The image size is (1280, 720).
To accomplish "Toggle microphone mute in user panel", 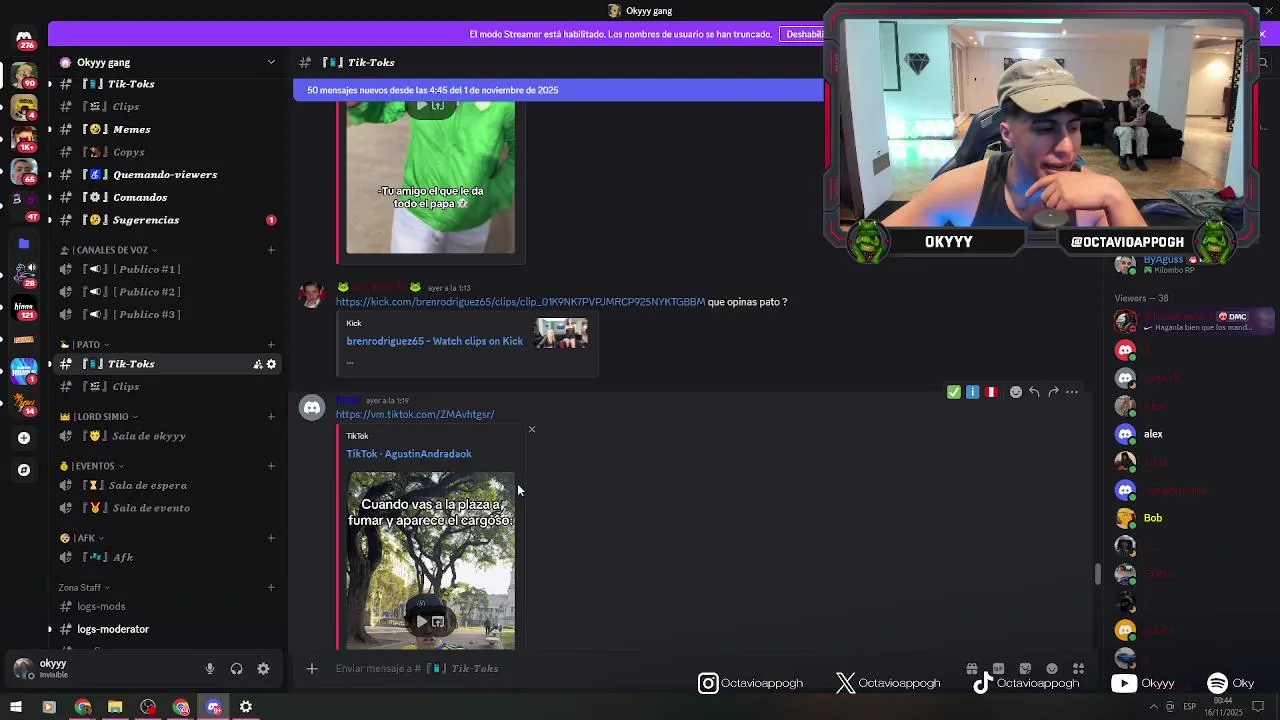I will pos(210,669).
